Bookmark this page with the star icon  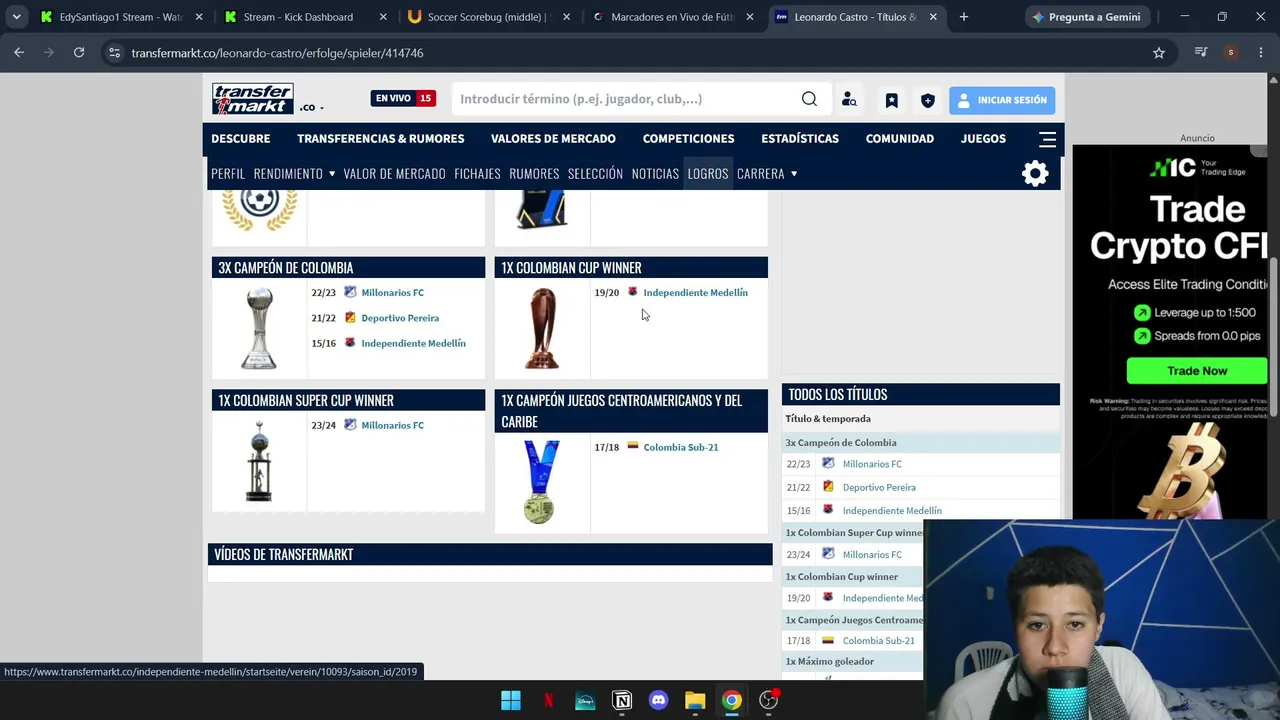pos(1159,53)
